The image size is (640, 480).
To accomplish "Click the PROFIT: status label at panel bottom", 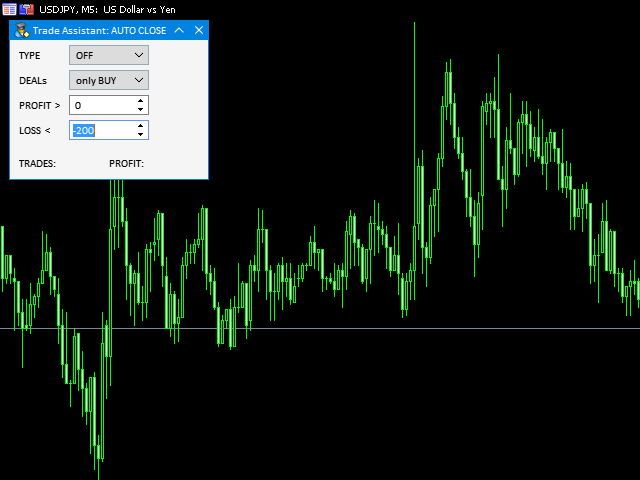I will (x=126, y=163).
